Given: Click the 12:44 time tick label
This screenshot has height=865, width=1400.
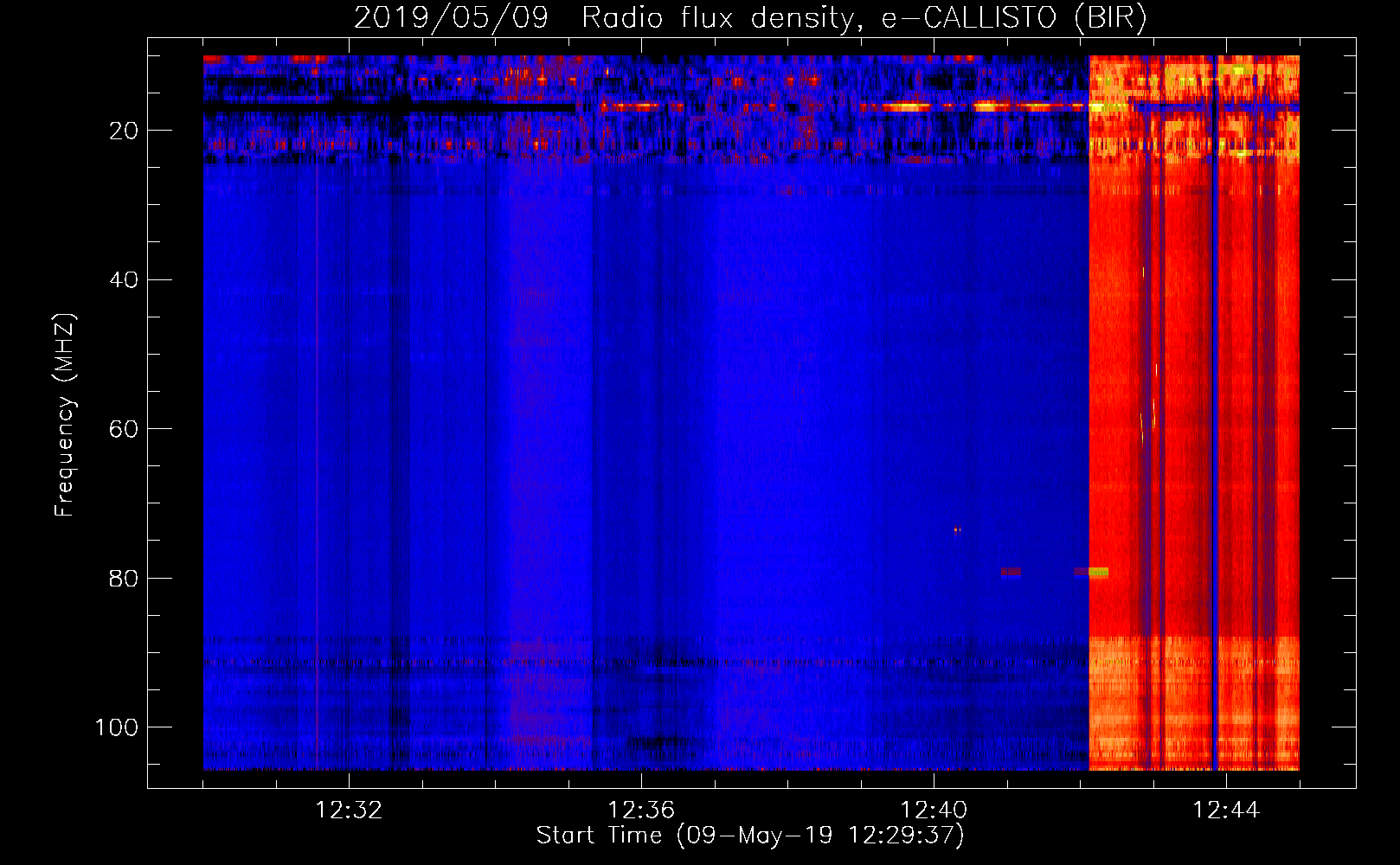Looking at the screenshot, I should 1226,810.
